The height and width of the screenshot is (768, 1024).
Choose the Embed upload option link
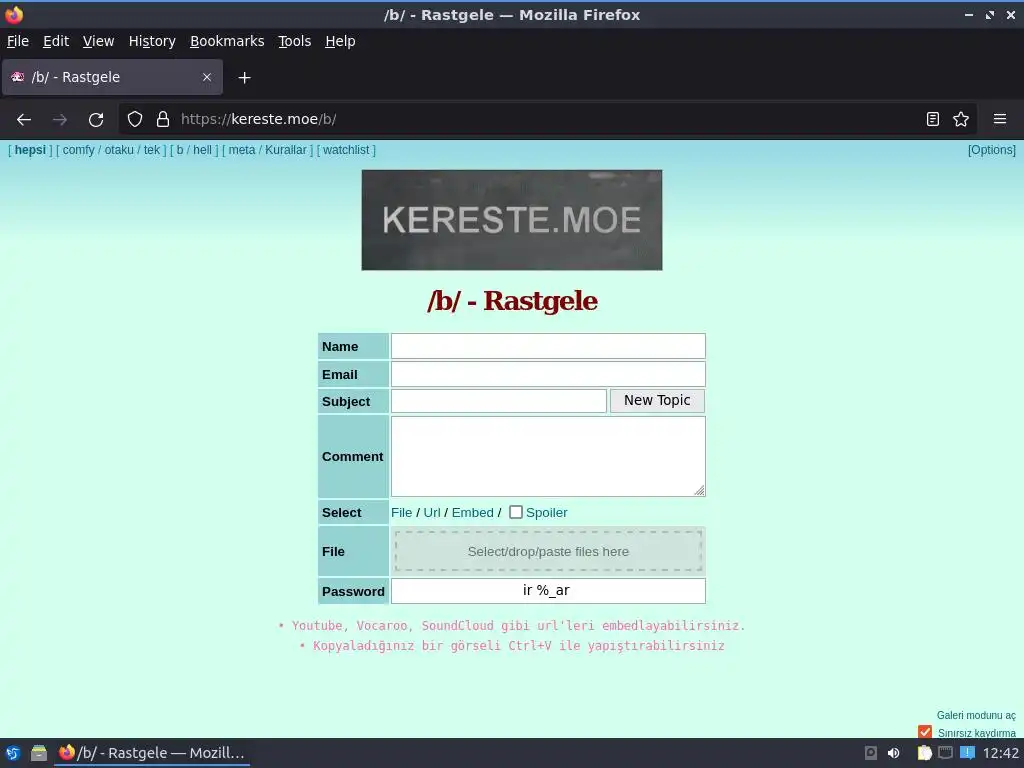473,513
